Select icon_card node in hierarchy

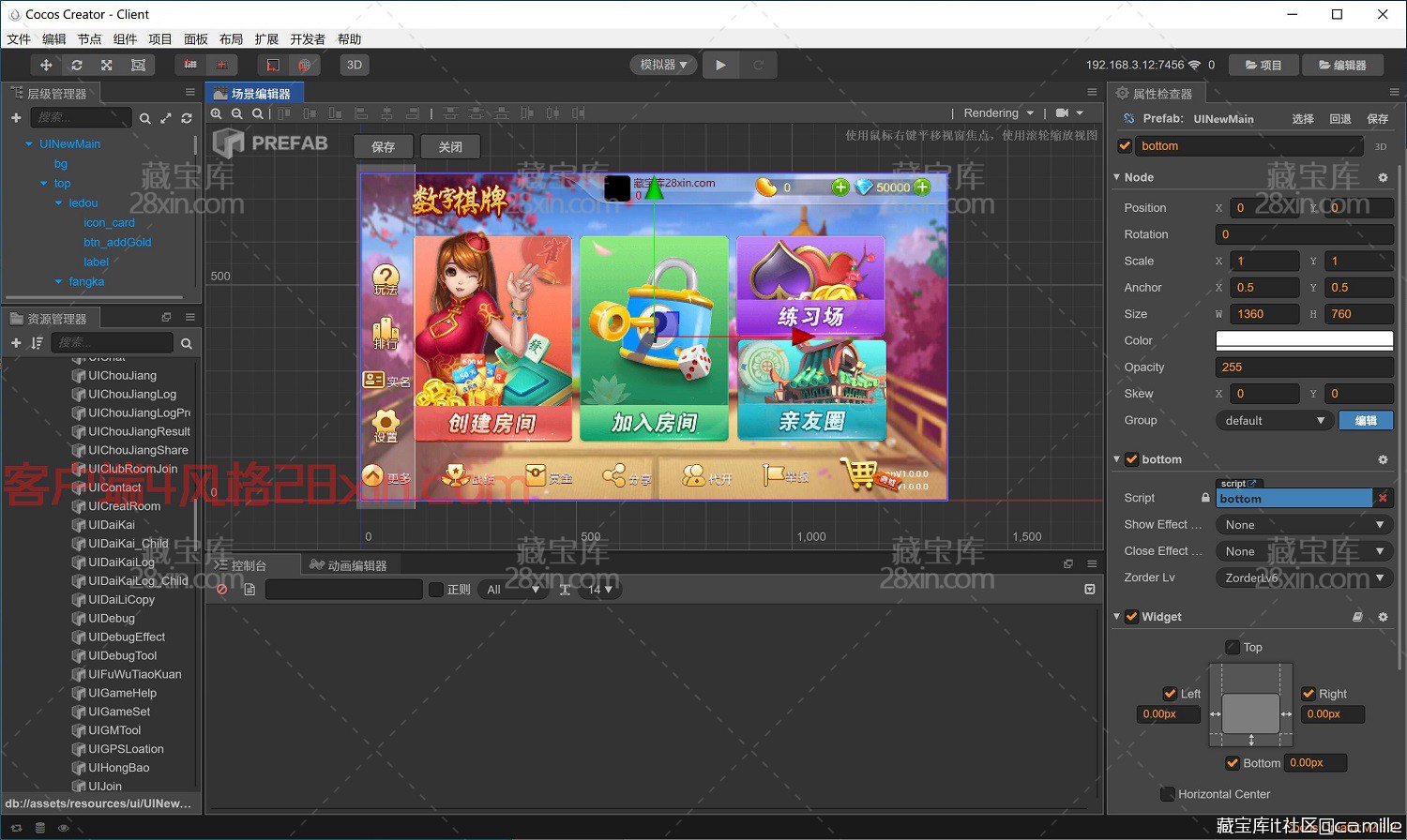click(x=109, y=222)
